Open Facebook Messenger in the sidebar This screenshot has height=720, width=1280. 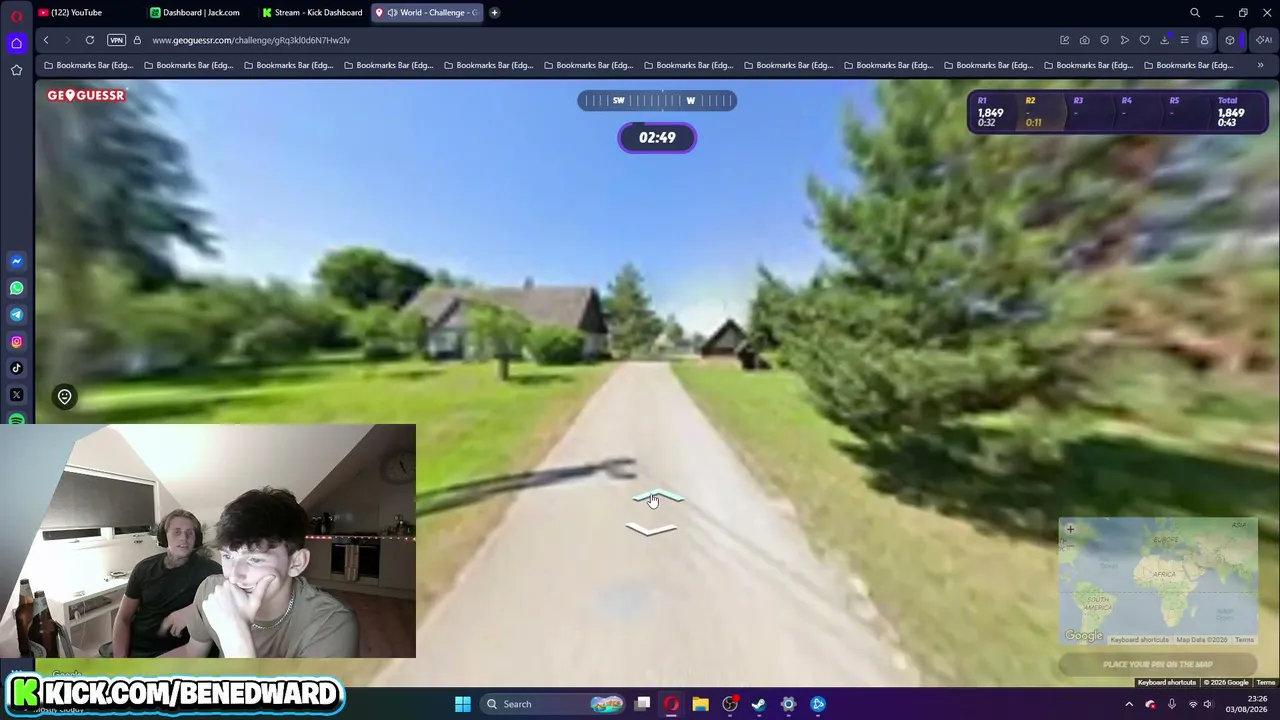[x=16, y=261]
